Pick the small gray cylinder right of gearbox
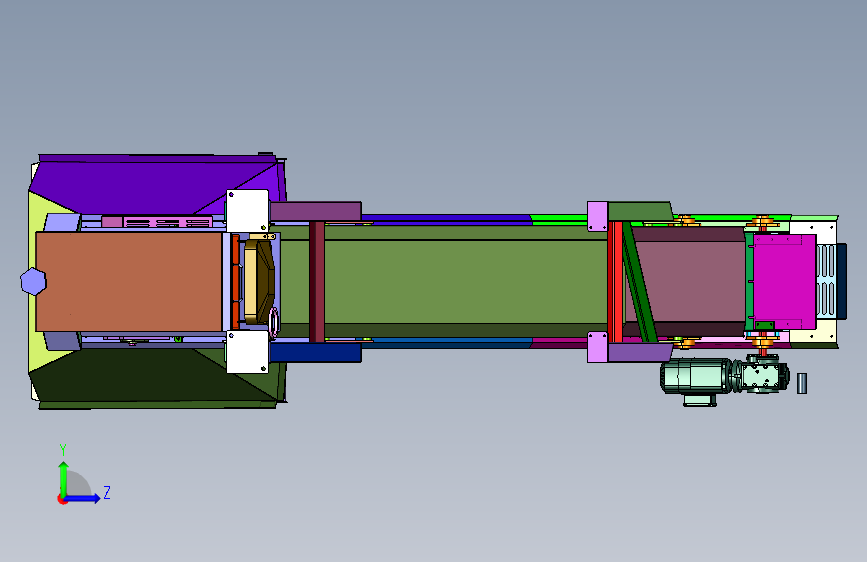 pyautogui.click(x=802, y=383)
